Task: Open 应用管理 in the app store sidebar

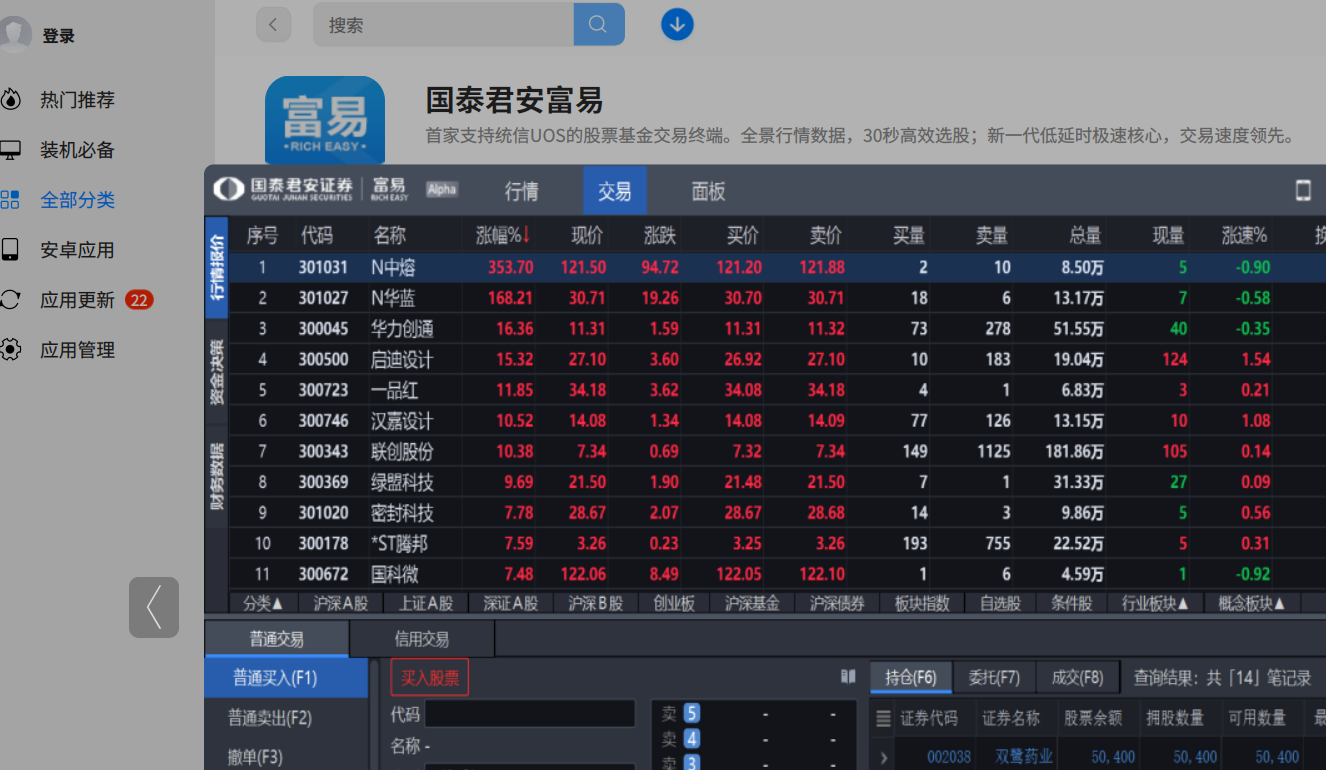Action: click(77, 350)
